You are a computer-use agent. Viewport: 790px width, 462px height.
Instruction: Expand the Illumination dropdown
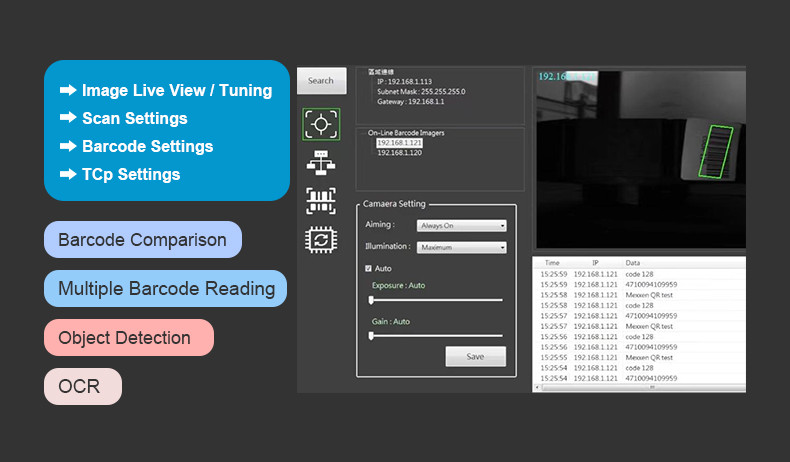[x=461, y=247]
